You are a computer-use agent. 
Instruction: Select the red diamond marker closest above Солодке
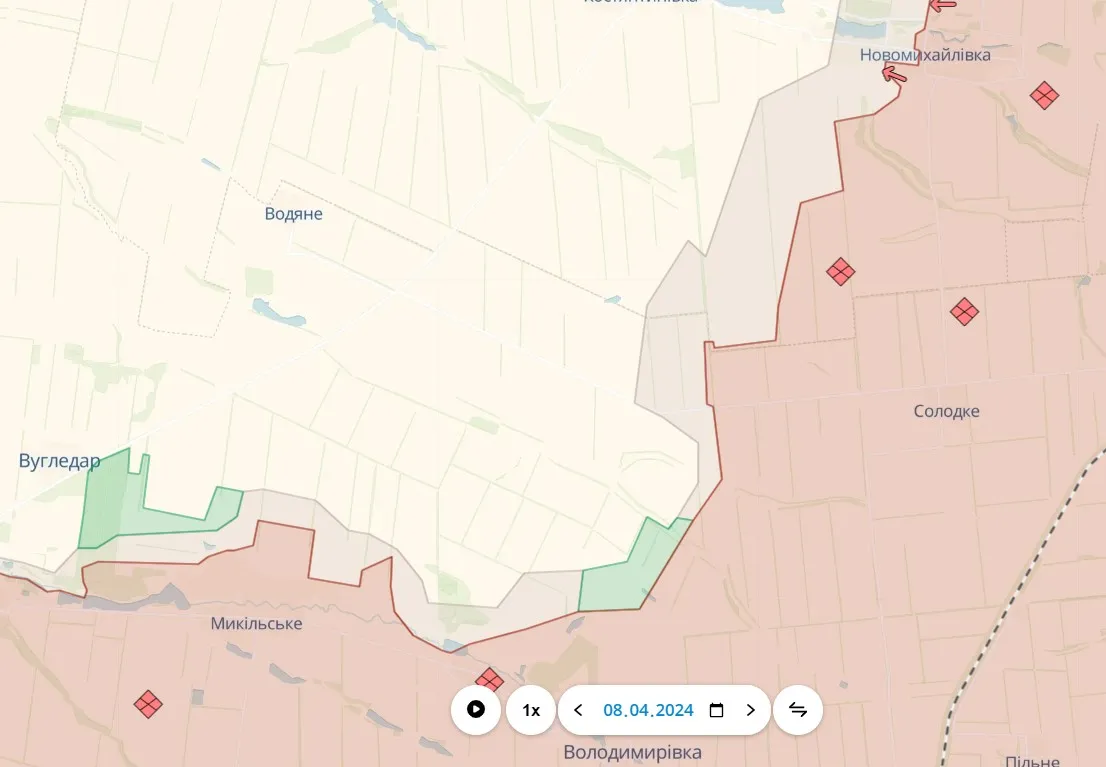coord(964,312)
